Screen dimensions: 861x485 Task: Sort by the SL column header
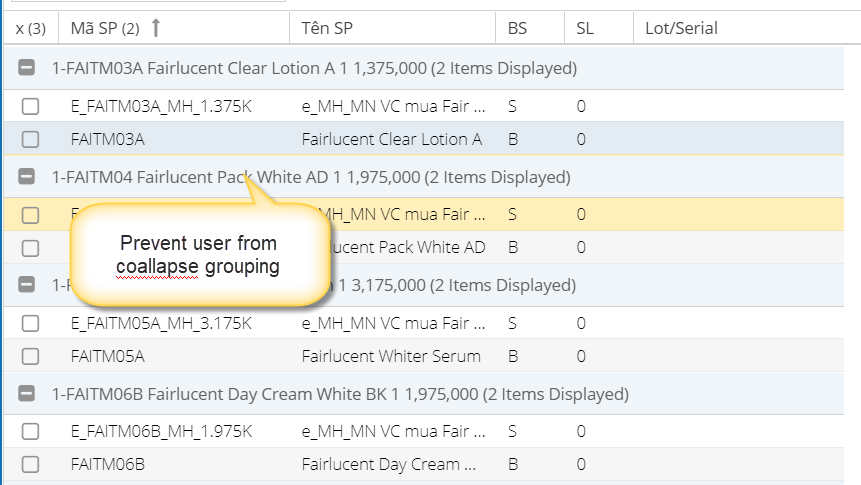tap(585, 29)
